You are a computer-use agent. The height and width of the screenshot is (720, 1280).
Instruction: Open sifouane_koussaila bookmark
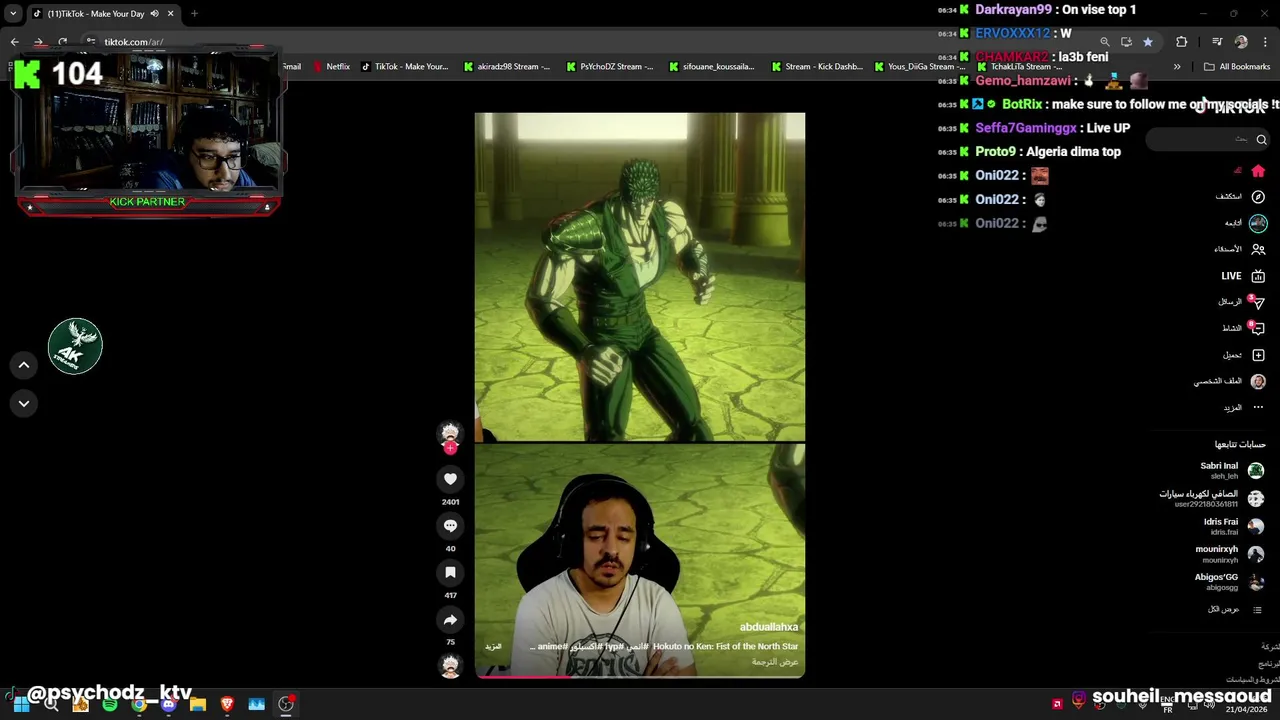tap(712, 67)
